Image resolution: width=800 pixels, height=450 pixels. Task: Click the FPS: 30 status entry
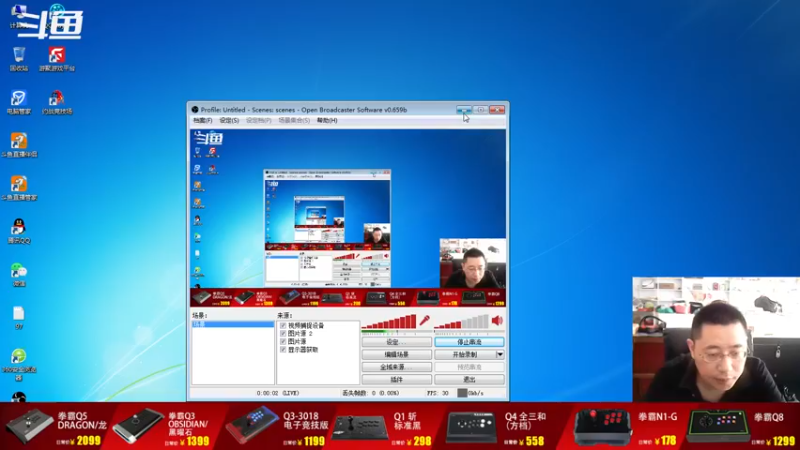[438, 393]
